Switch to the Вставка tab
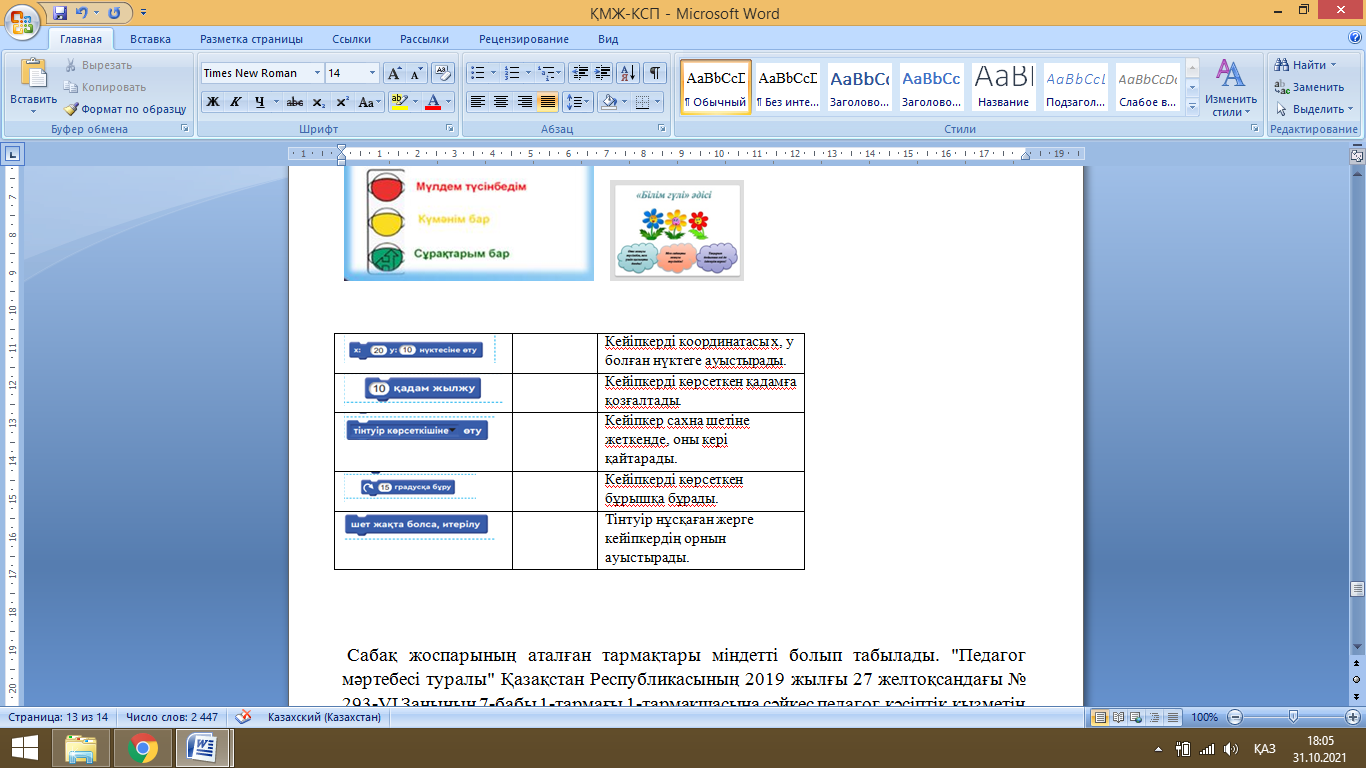This screenshot has height=768, width=1366. [x=150, y=39]
